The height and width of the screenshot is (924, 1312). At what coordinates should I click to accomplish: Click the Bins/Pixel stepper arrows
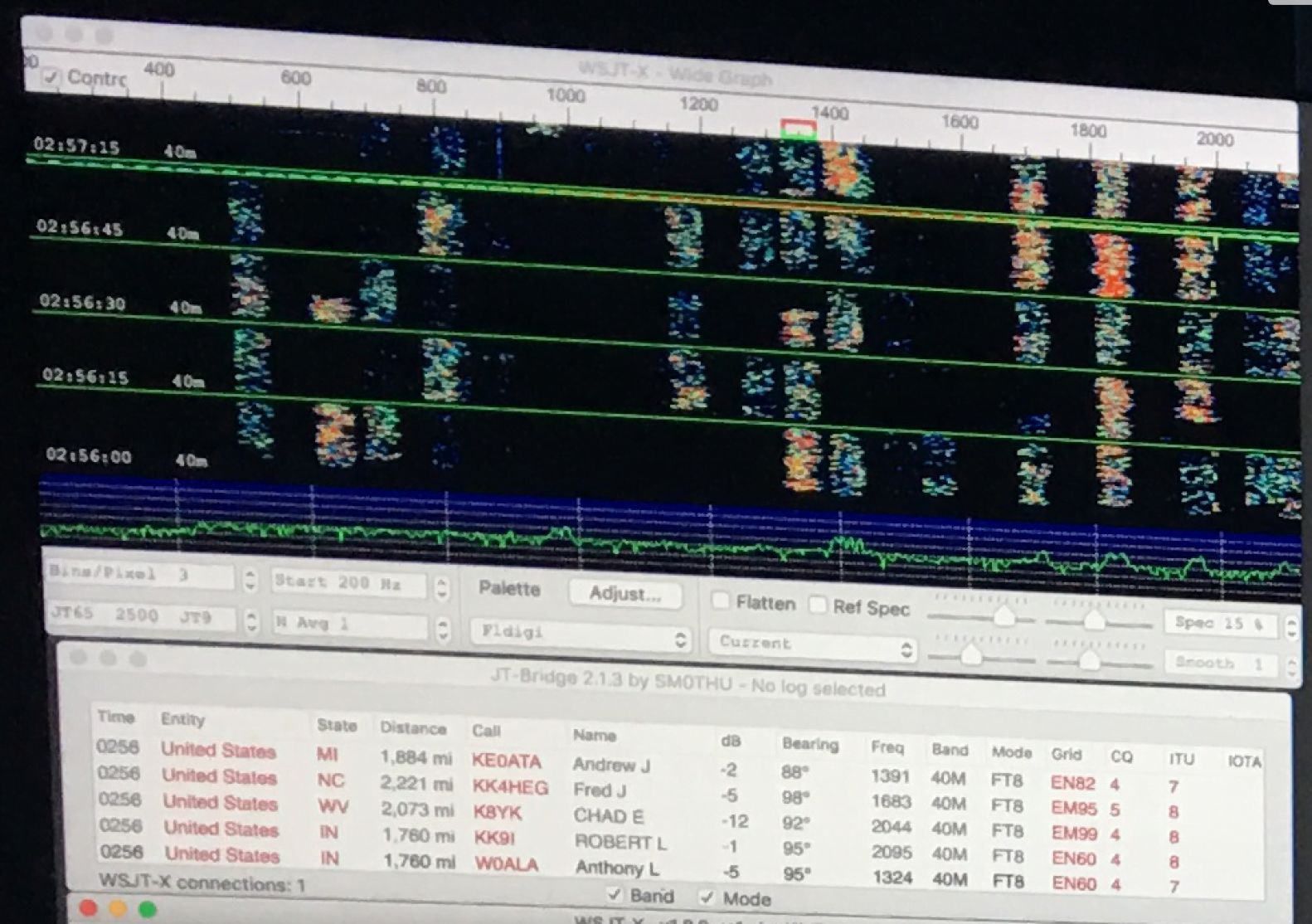pyautogui.click(x=250, y=578)
